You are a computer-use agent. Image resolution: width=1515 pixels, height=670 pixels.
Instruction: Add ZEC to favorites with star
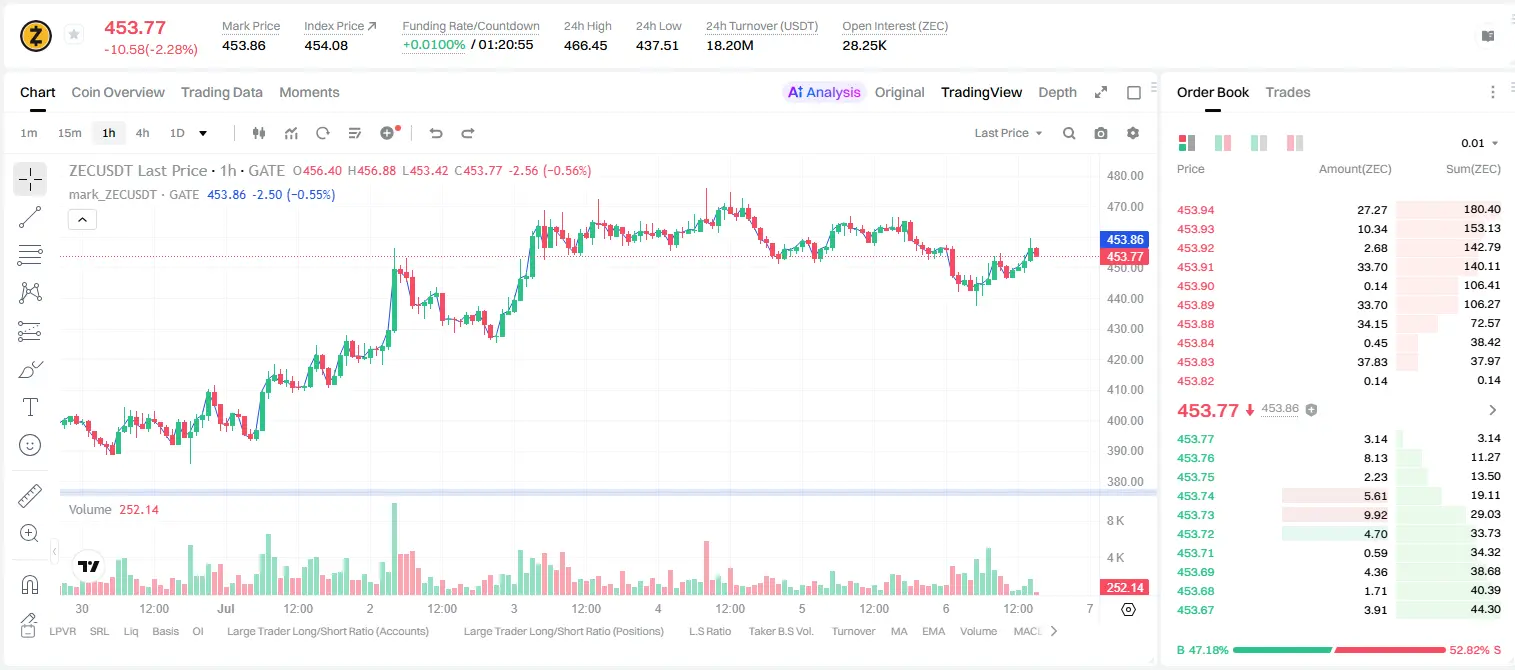(74, 35)
